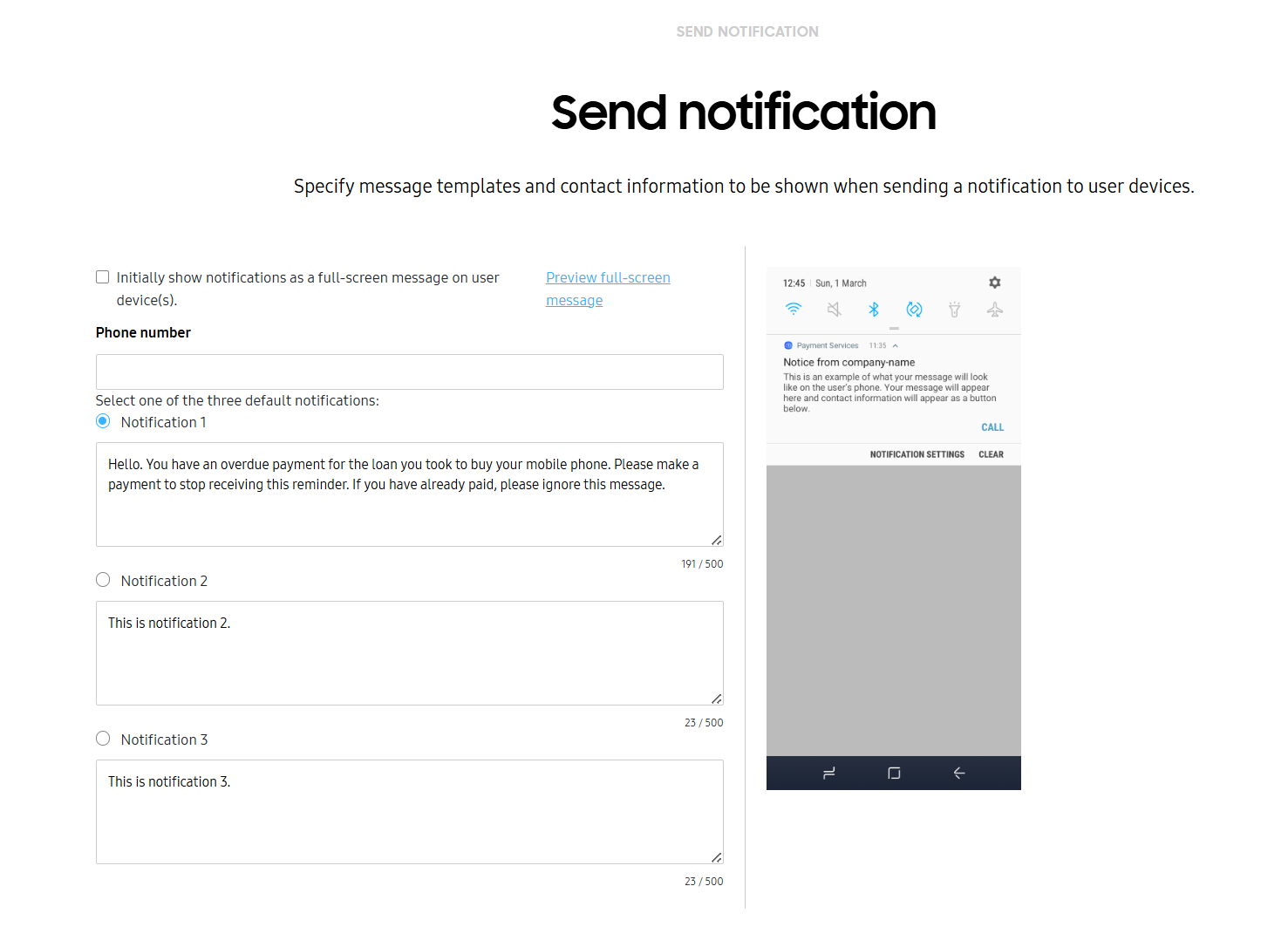Click the Bluetooth icon in phone preview
This screenshot has height=927, width=1288.
(x=874, y=309)
